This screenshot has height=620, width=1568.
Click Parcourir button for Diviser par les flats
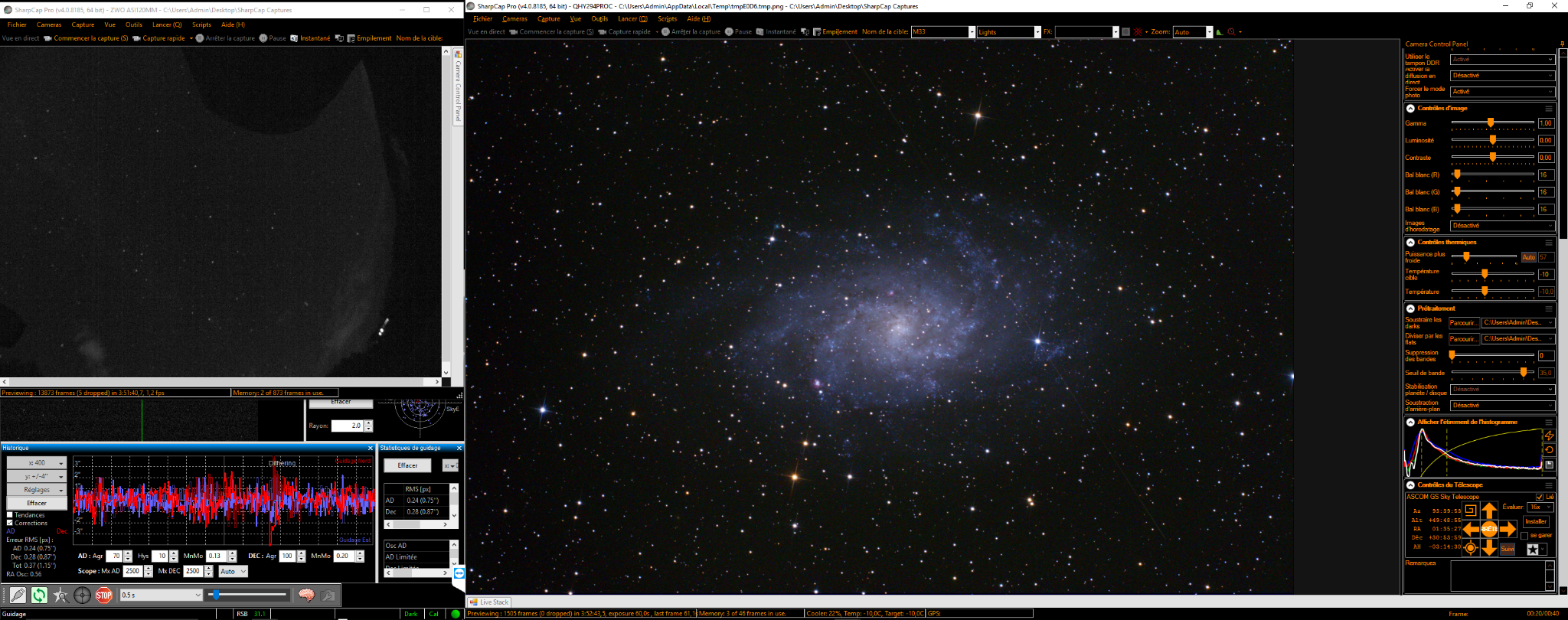[x=1464, y=339]
